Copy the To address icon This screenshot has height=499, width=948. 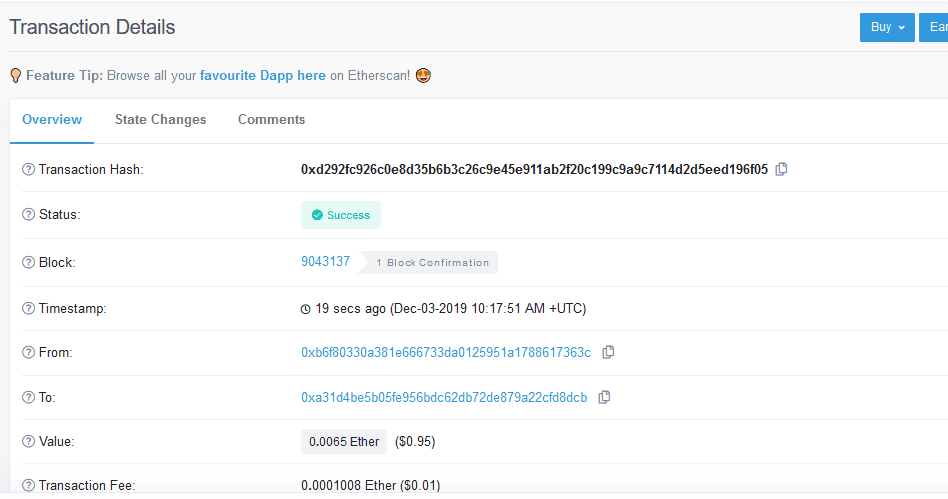coord(604,397)
